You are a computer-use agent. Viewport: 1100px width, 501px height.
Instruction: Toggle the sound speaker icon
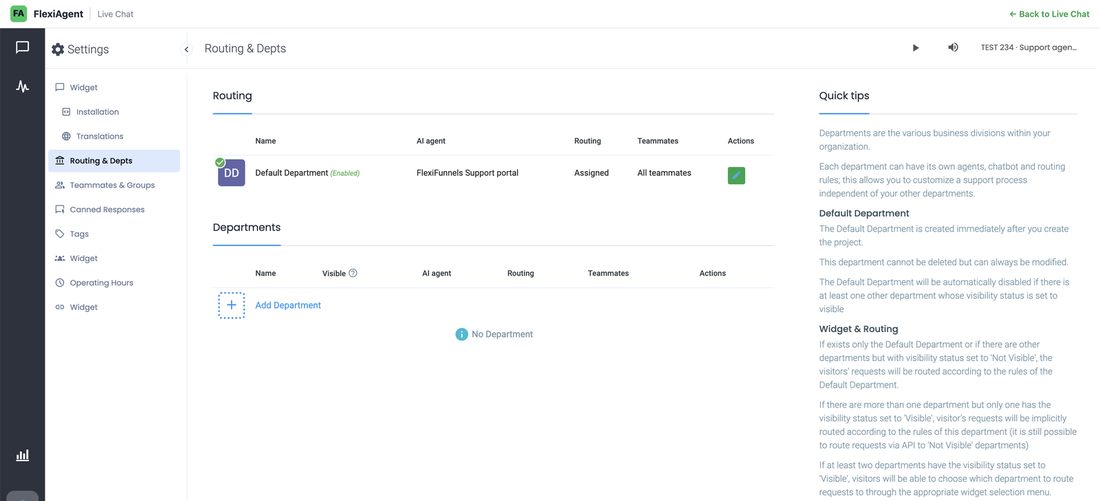point(953,48)
